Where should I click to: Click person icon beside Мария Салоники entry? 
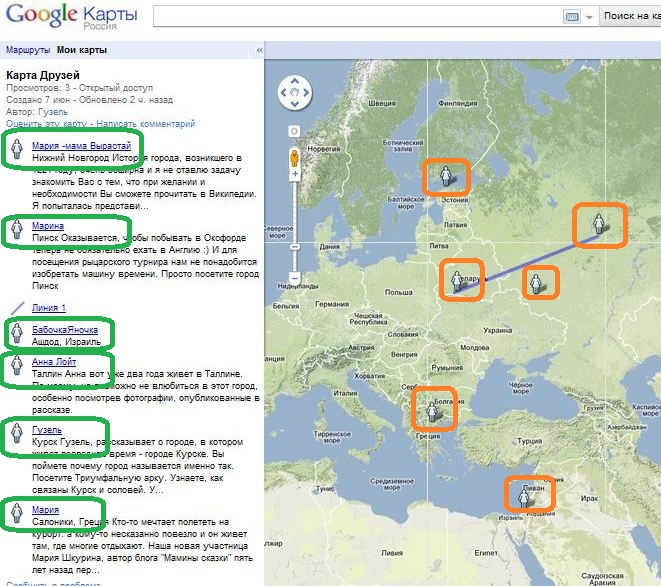[16, 513]
